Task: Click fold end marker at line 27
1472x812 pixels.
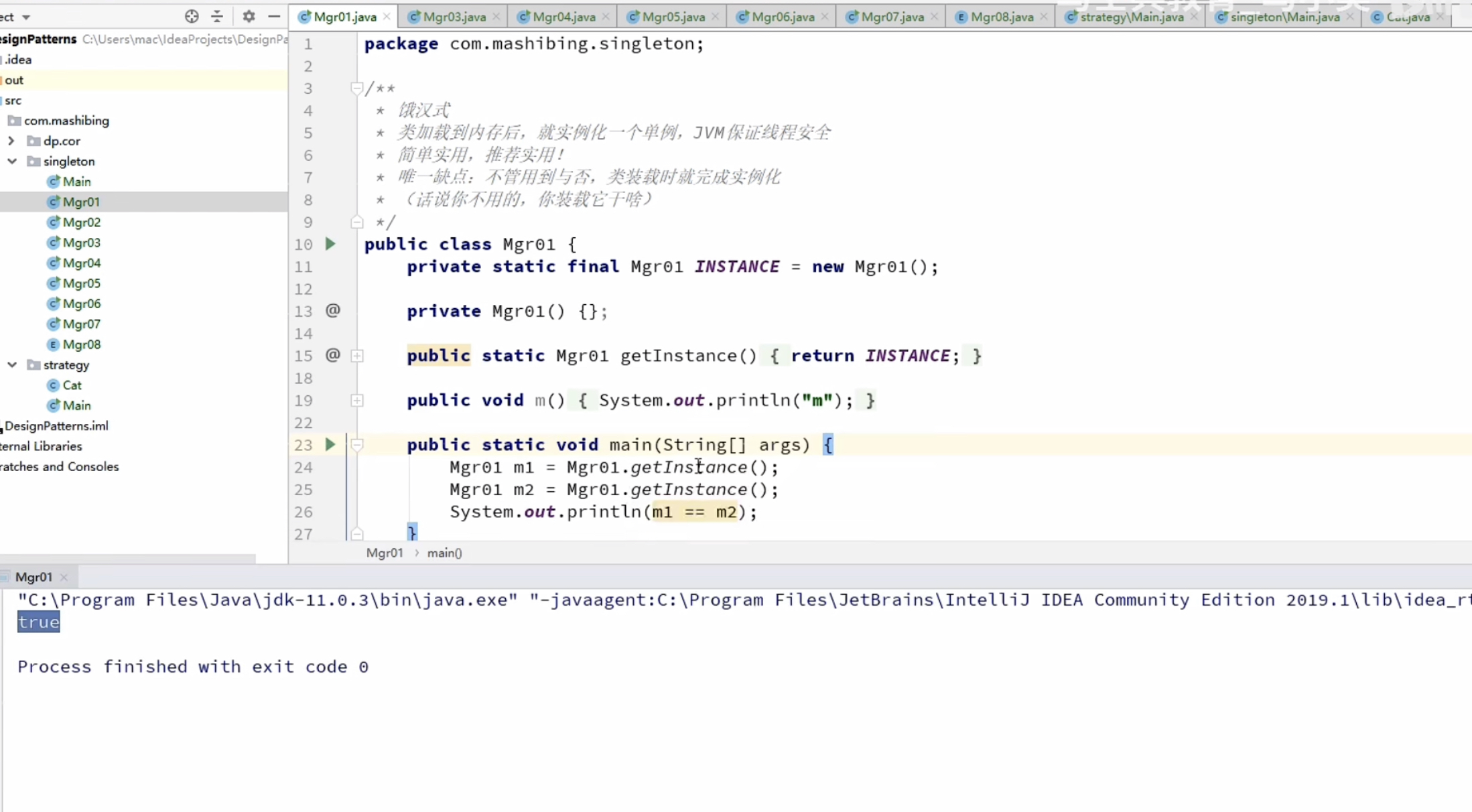Action: (x=357, y=534)
